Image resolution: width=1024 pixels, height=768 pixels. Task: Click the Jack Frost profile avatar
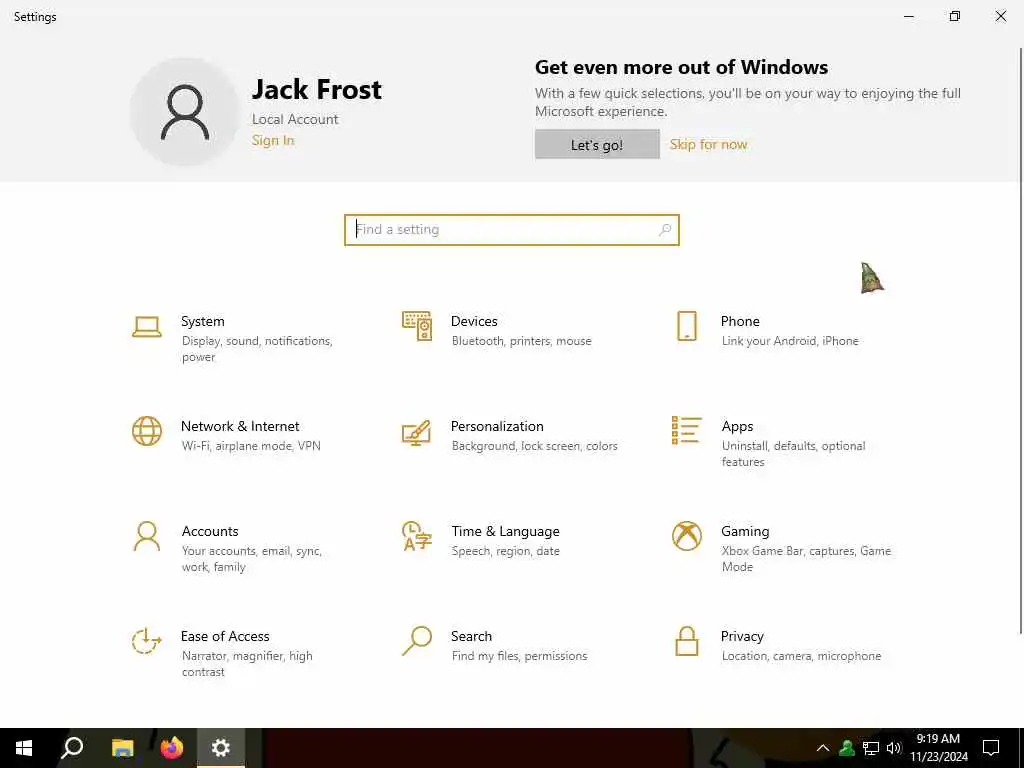(185, 112)
